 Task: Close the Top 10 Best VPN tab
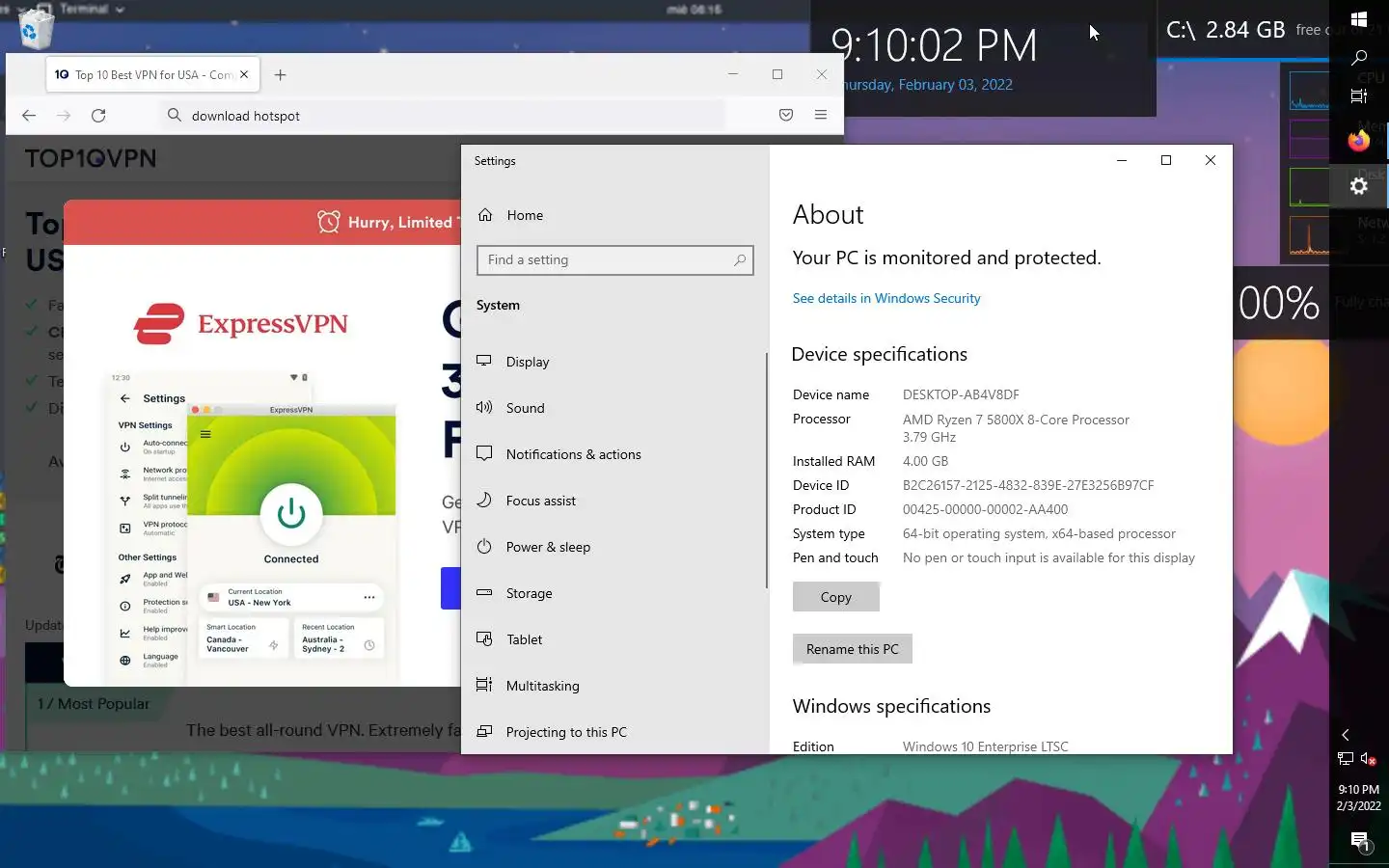(244, 74)
